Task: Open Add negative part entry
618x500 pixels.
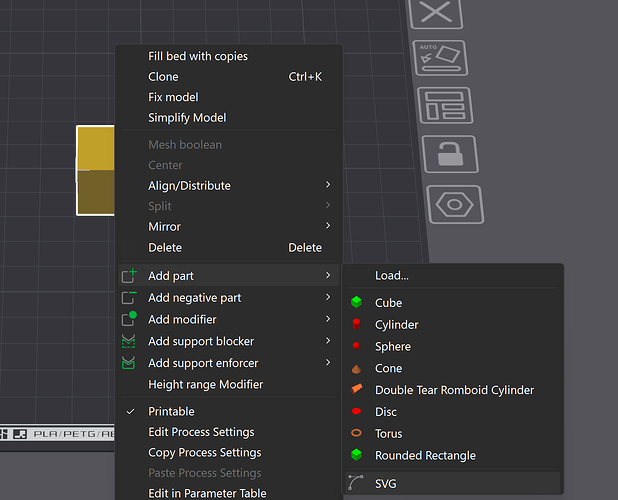Action: coord(194,298)
